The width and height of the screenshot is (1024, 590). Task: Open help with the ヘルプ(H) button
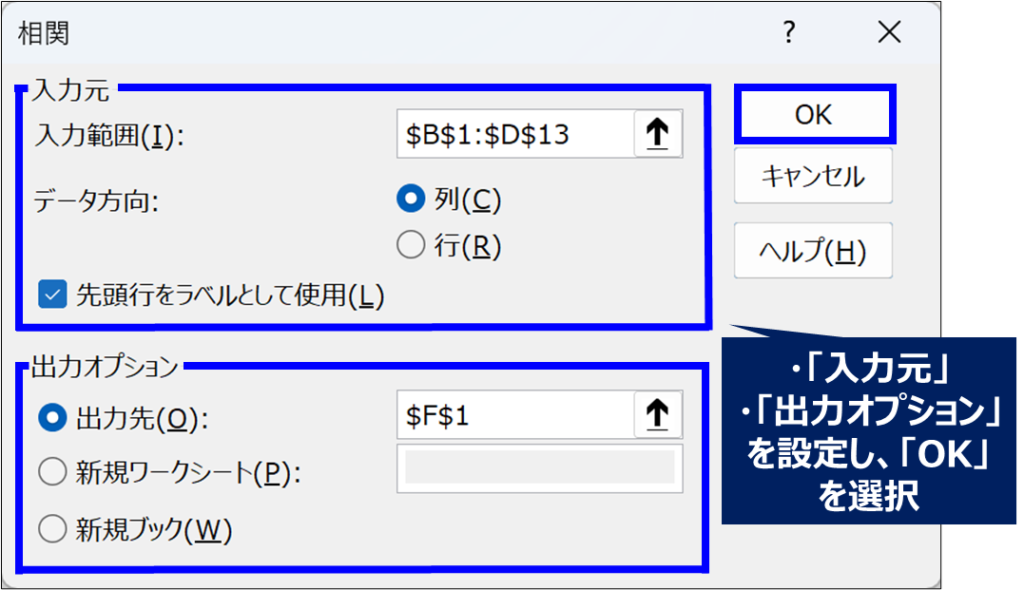pos(812,250)
